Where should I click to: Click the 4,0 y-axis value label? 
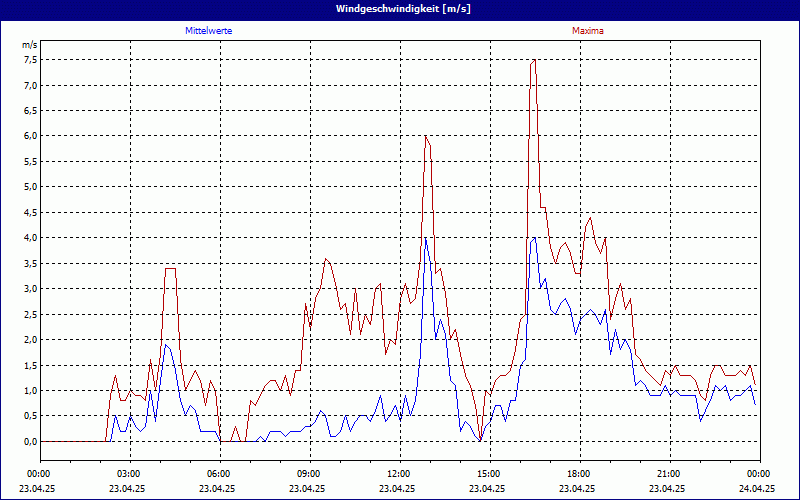[x=30, y=238]
